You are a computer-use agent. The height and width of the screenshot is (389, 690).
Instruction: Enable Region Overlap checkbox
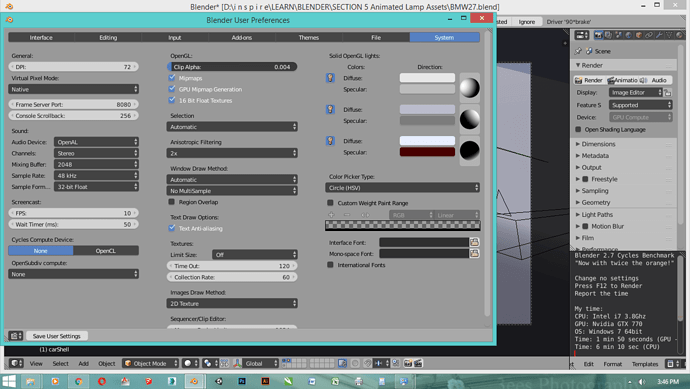(172, 202)
